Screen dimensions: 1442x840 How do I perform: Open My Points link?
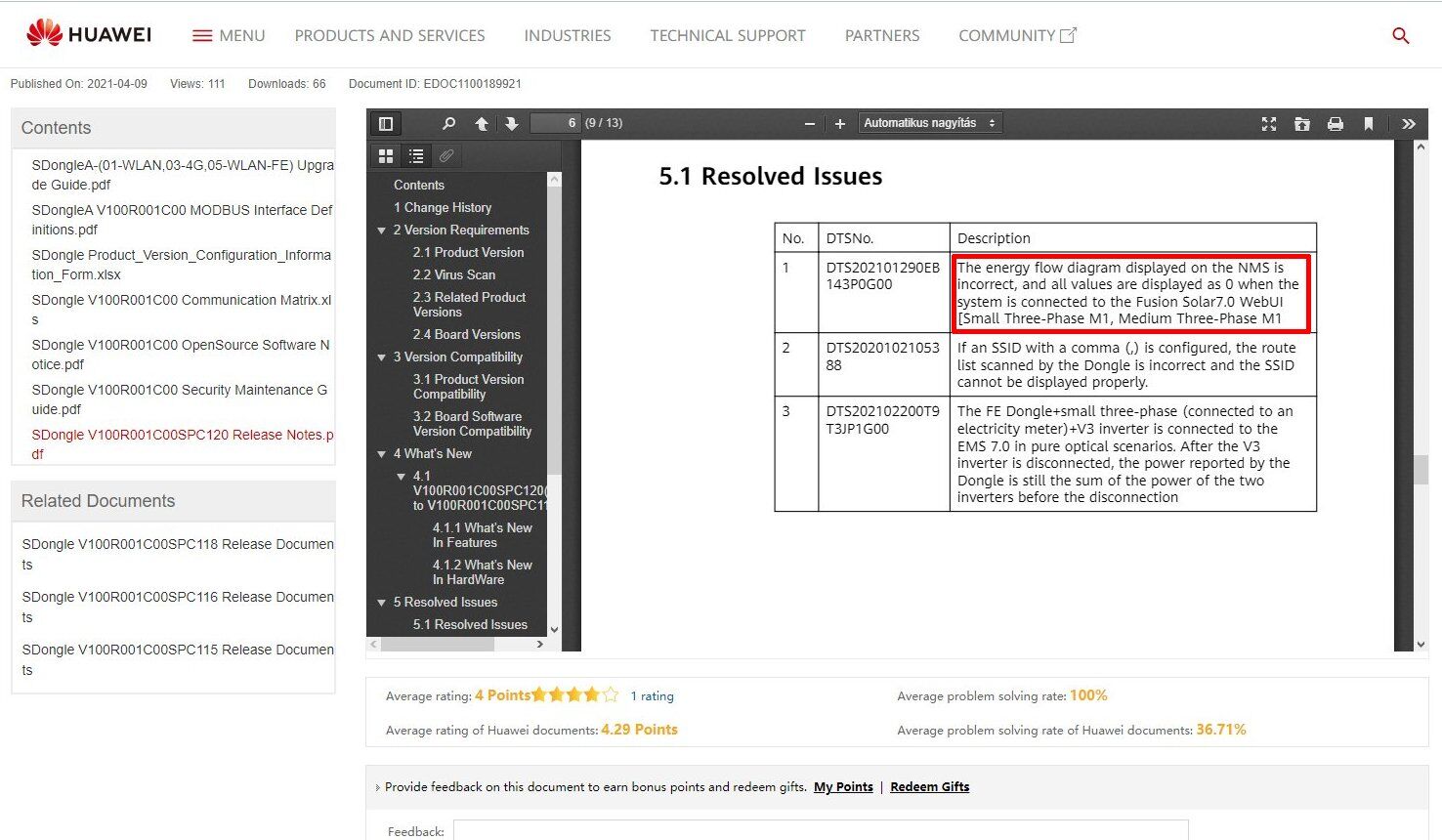tap(843, 787)
